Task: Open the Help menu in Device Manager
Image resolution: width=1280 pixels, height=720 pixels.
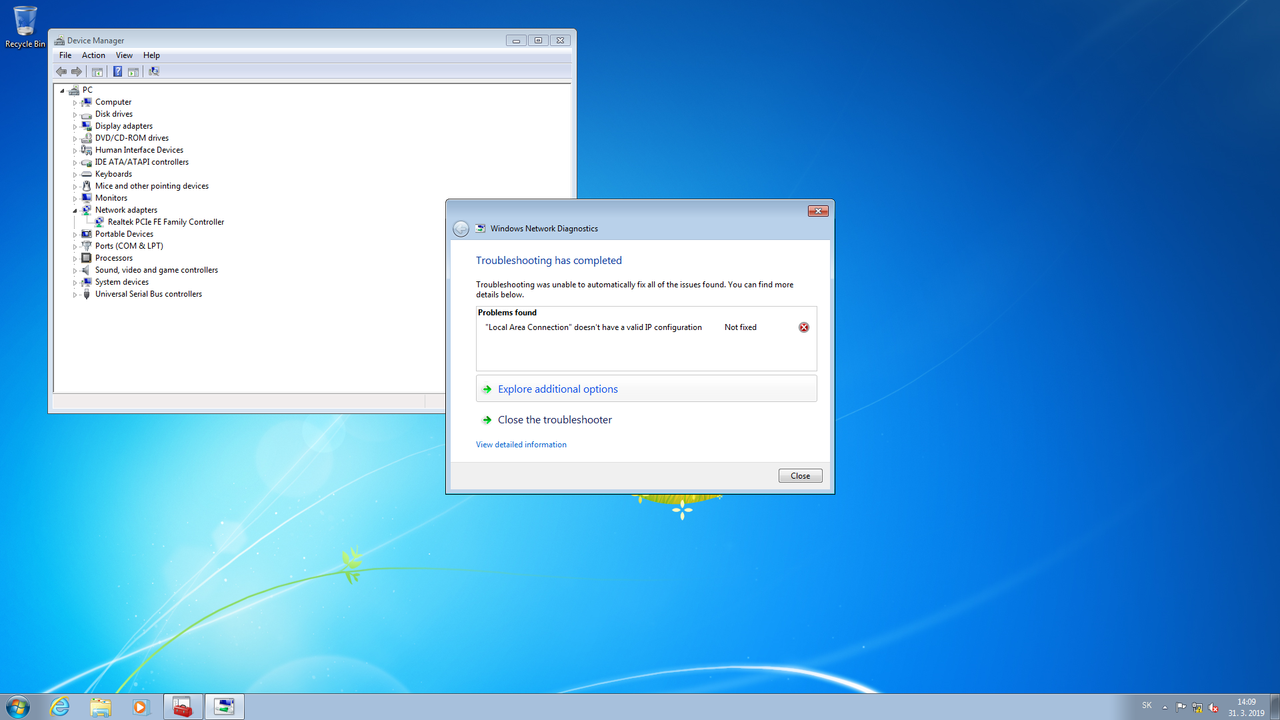Action: [x=151, y=56]
